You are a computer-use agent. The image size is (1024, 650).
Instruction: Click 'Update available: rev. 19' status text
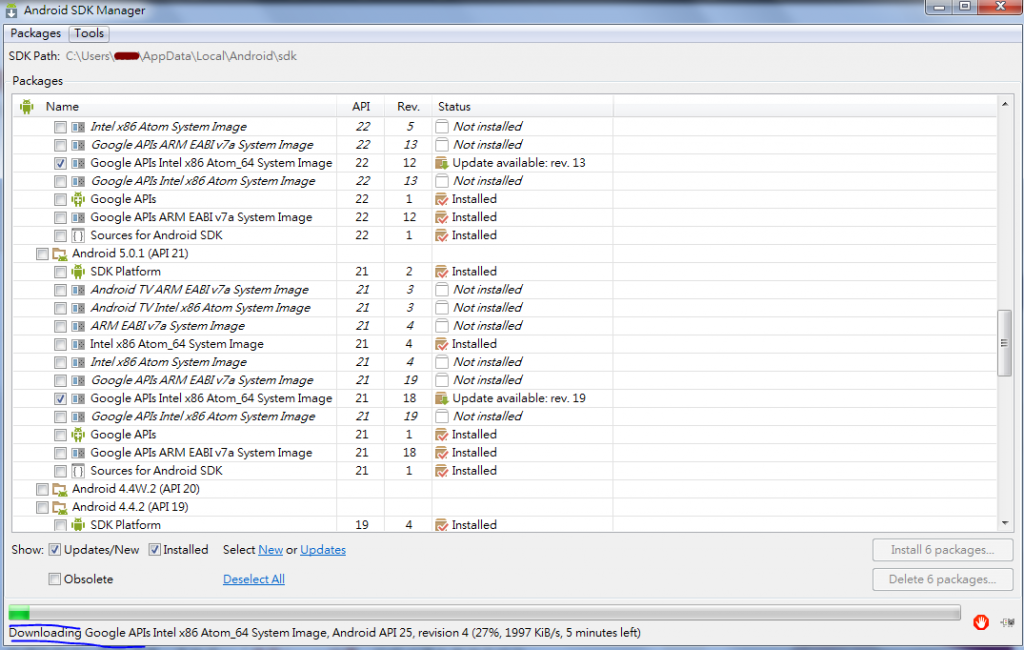[x=519, y=398]
